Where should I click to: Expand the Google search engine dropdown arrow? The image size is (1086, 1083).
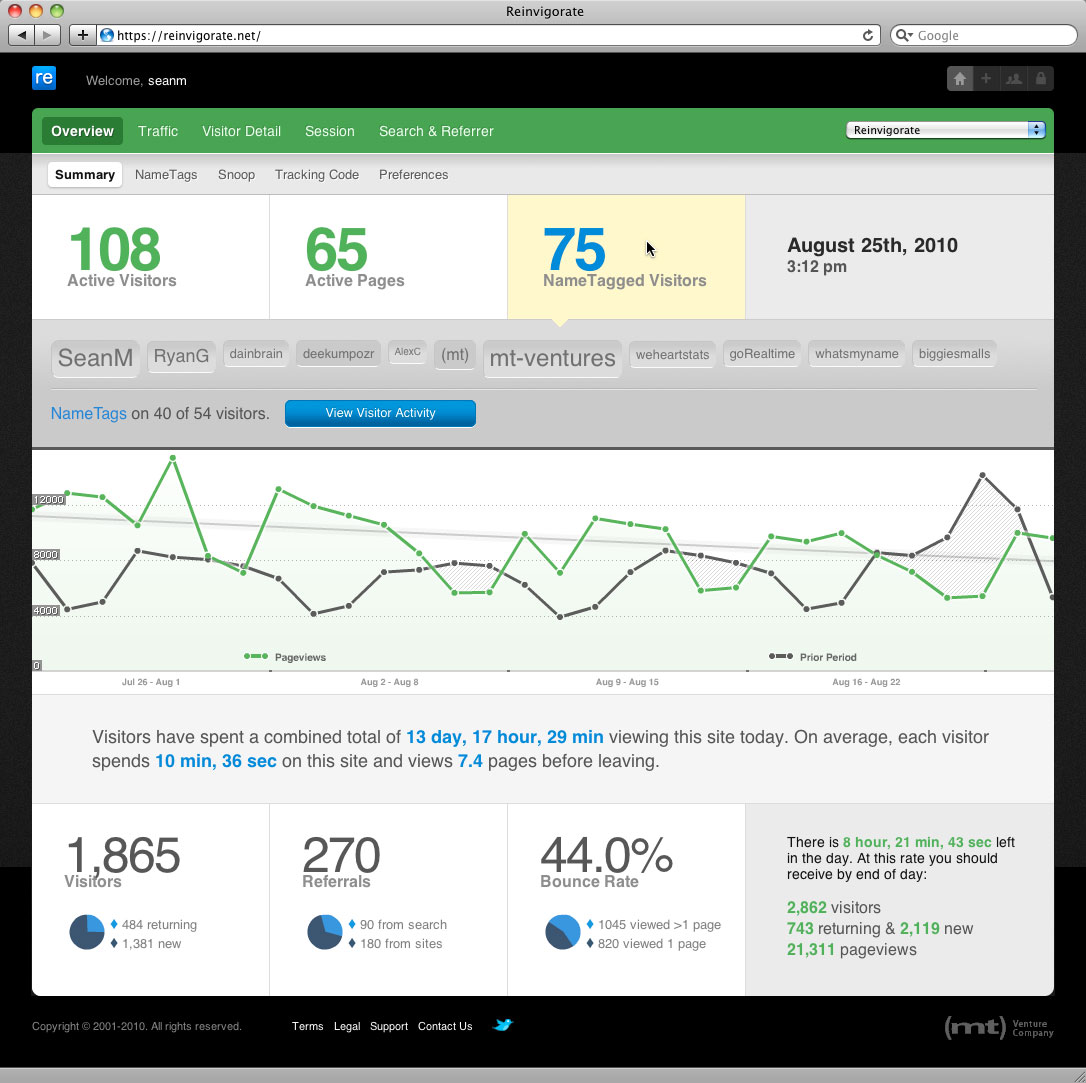click(905, 35)
